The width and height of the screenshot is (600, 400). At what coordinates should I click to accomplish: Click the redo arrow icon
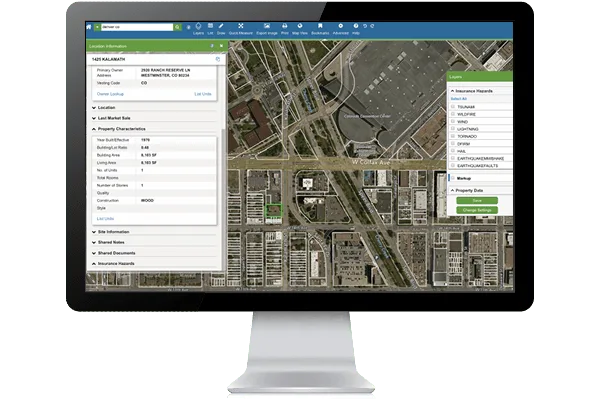point(372,26)
